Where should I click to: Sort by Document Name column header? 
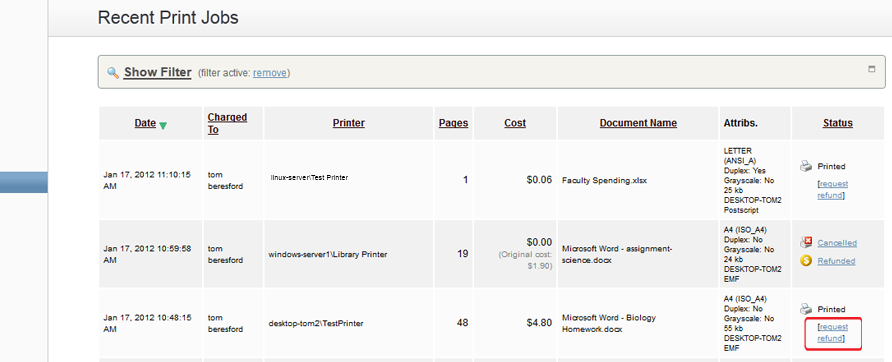click(x=638, y=123)
